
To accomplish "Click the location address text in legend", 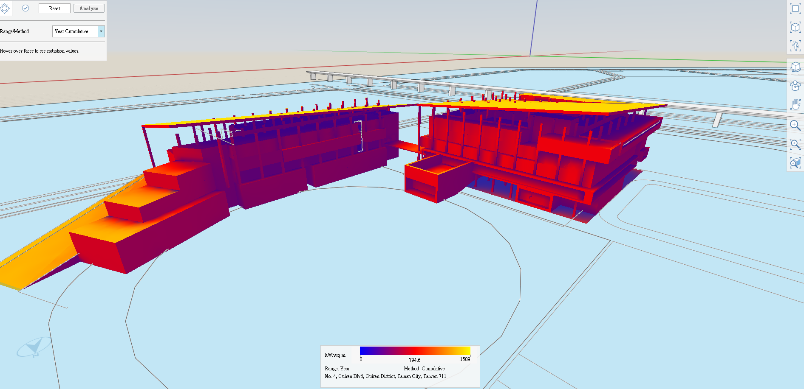I will tap(385, 376).
